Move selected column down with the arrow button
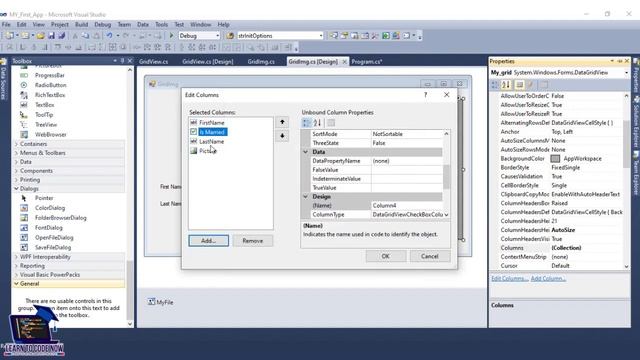640x360 pixels. [x=282, y=136]
